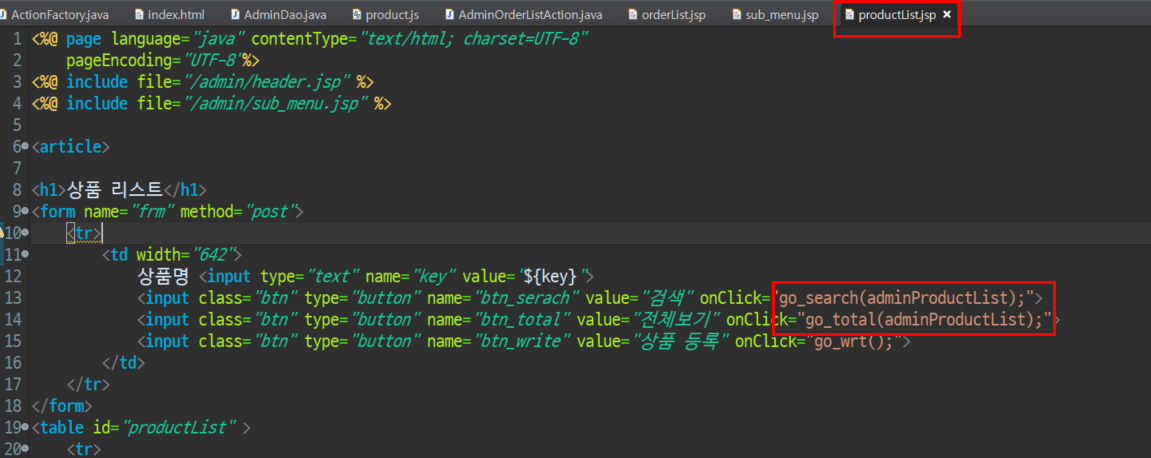This screenshot has width=1151, height=458.
Task: Select the productList.jsp tab label
Action: pos(897,15)
